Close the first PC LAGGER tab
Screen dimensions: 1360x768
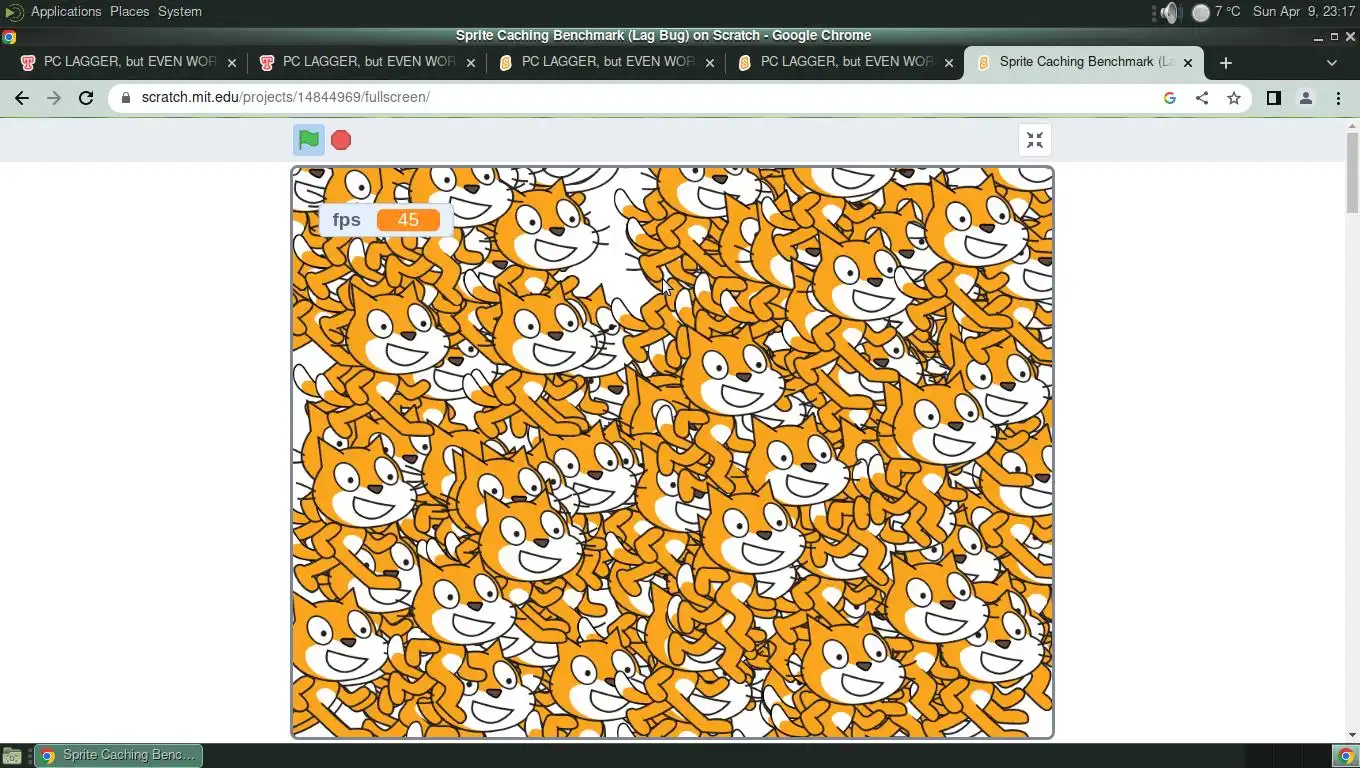point(232,62)
